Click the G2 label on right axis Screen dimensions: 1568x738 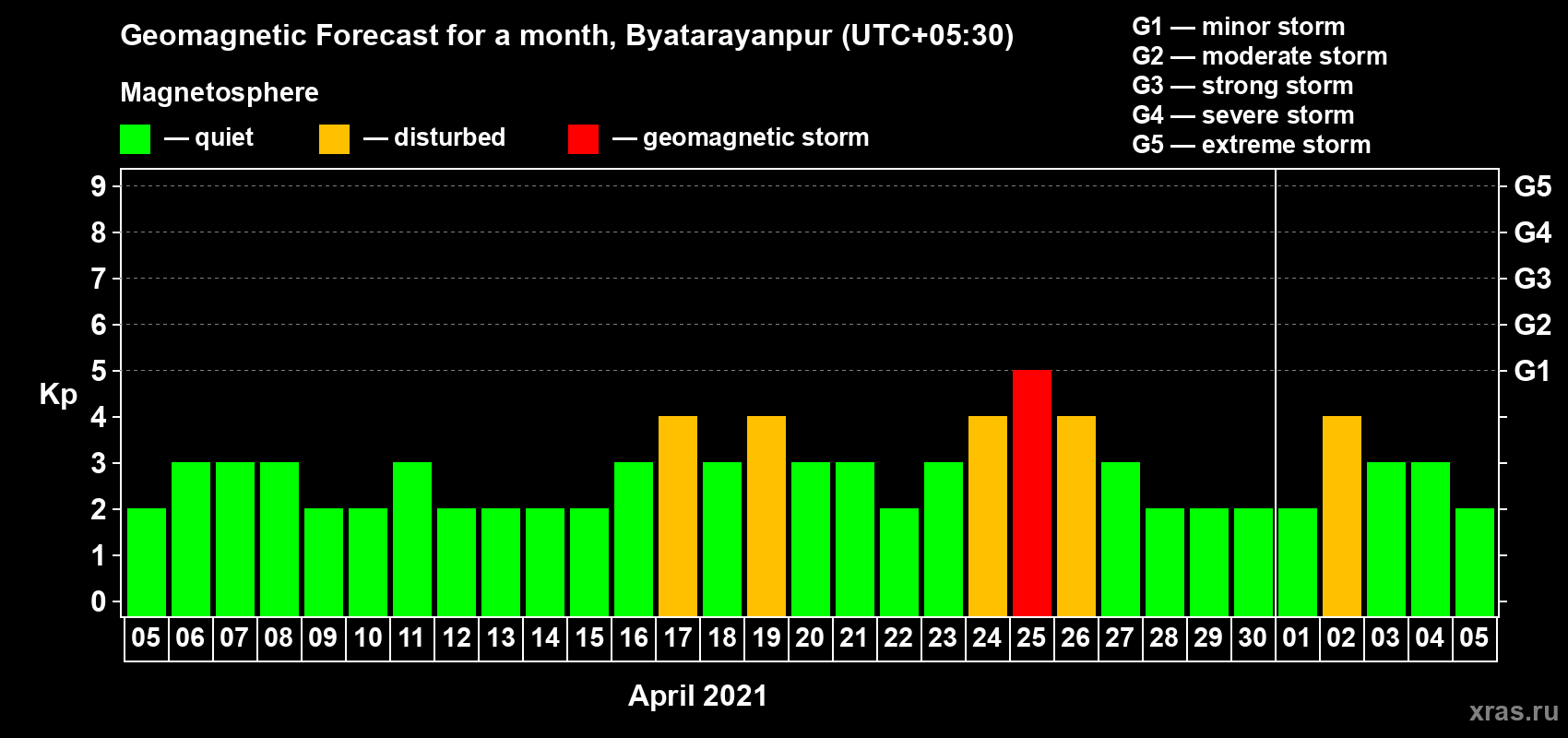(x=1533, y=325)
